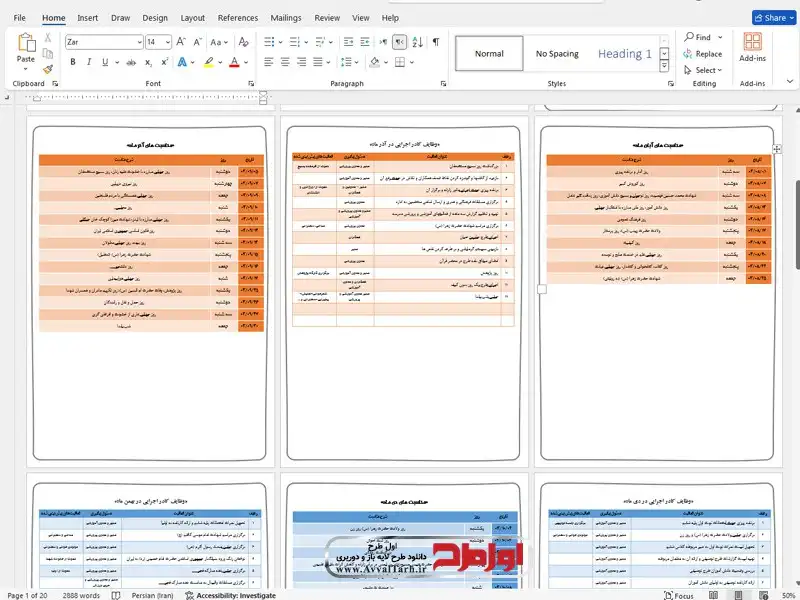This screenshot has width=800, height=600.
Task: Click the Page 1 of 20 indicator
Action: click(27, 595)
